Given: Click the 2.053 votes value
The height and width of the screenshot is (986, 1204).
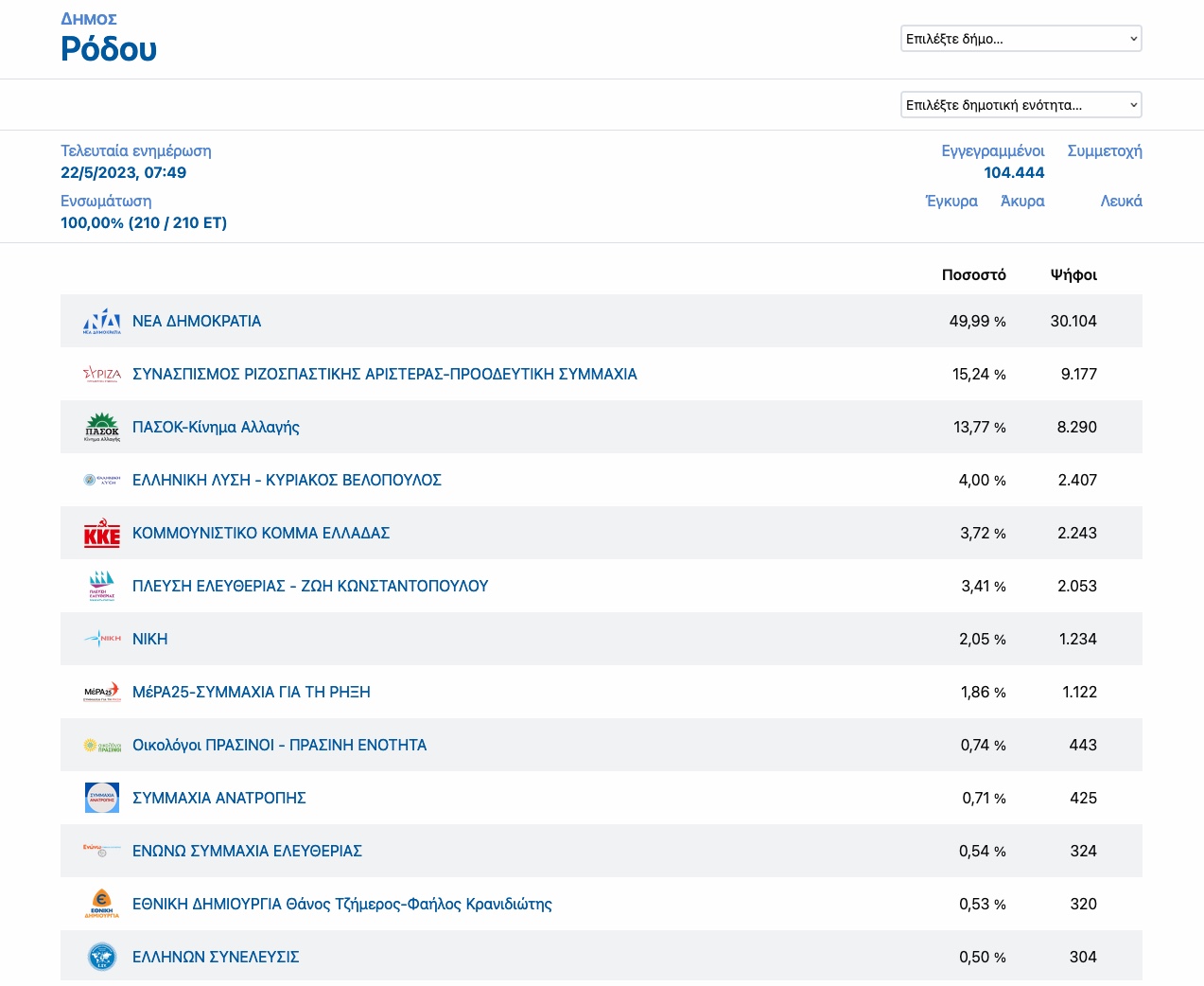Looking at the screenshot, I should coord(1077,586).
